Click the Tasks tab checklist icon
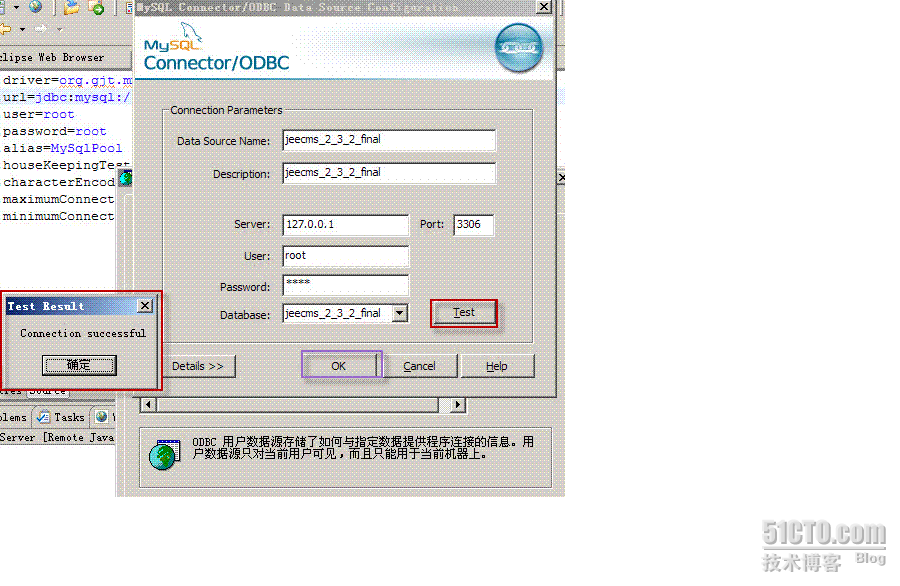900x586 pixels. [x=43, y=417]
